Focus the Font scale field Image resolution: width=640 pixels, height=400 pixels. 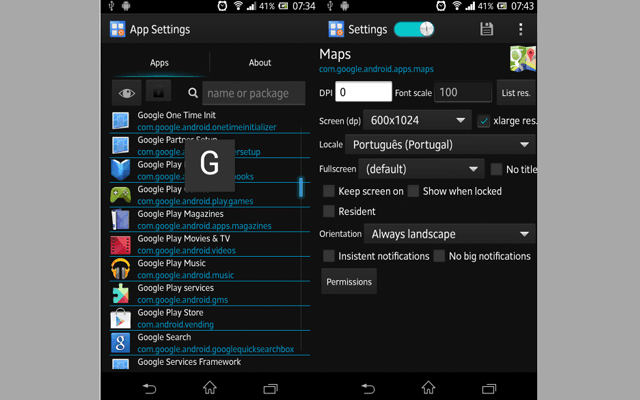[463, 92]
